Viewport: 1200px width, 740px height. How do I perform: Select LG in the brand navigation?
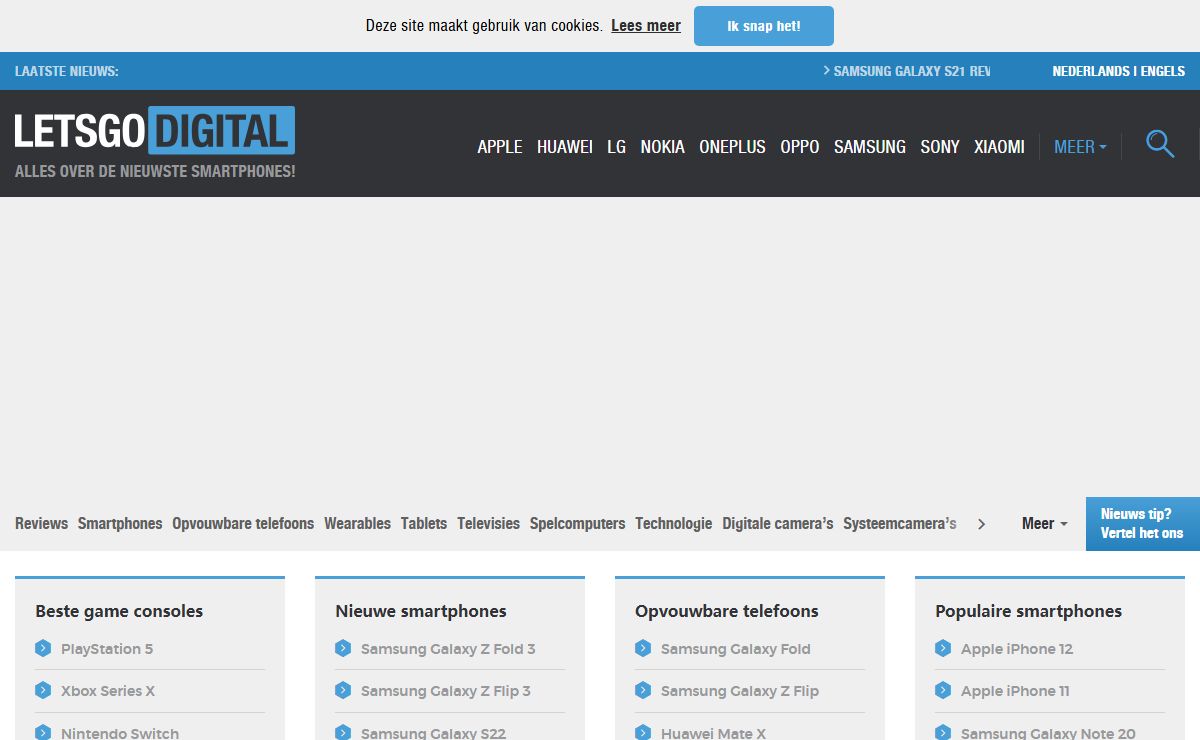(616, 147)
